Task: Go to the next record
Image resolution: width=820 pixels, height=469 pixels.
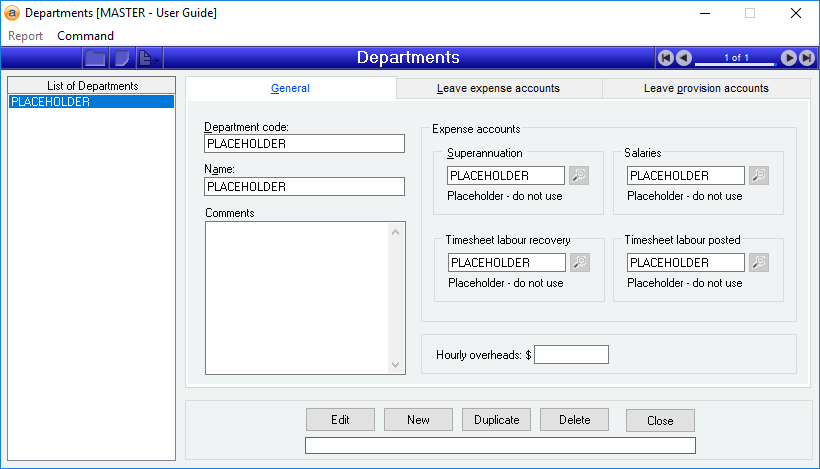Action: coord(788,58)
